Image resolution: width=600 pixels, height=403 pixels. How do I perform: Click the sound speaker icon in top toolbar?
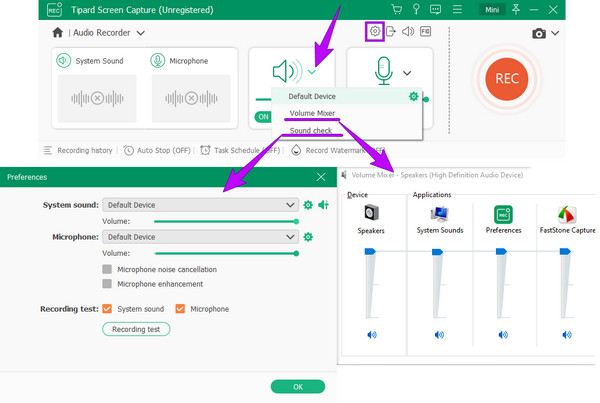click(408, 31)
